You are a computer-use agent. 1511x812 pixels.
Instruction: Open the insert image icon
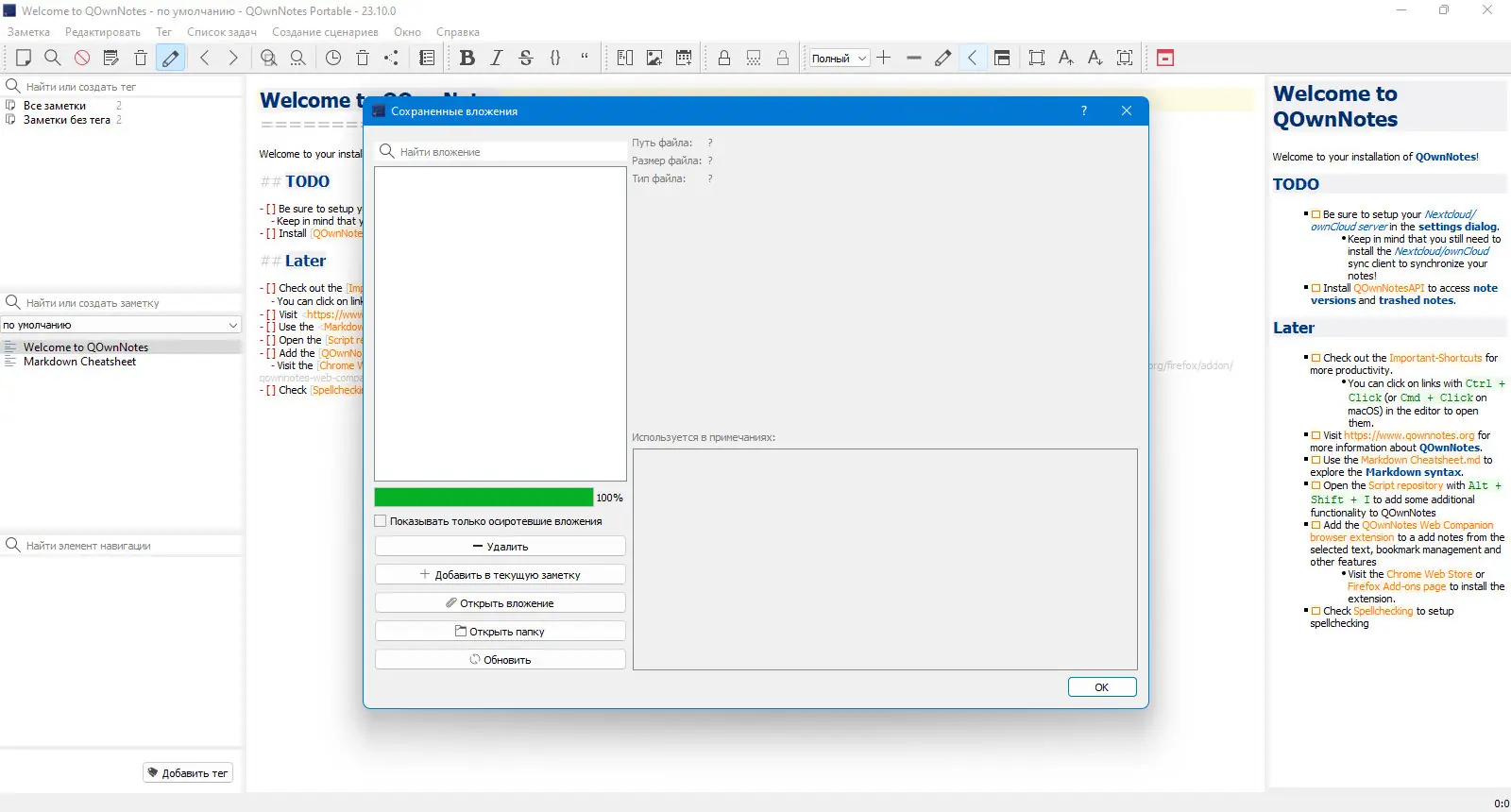coord(654,58)
